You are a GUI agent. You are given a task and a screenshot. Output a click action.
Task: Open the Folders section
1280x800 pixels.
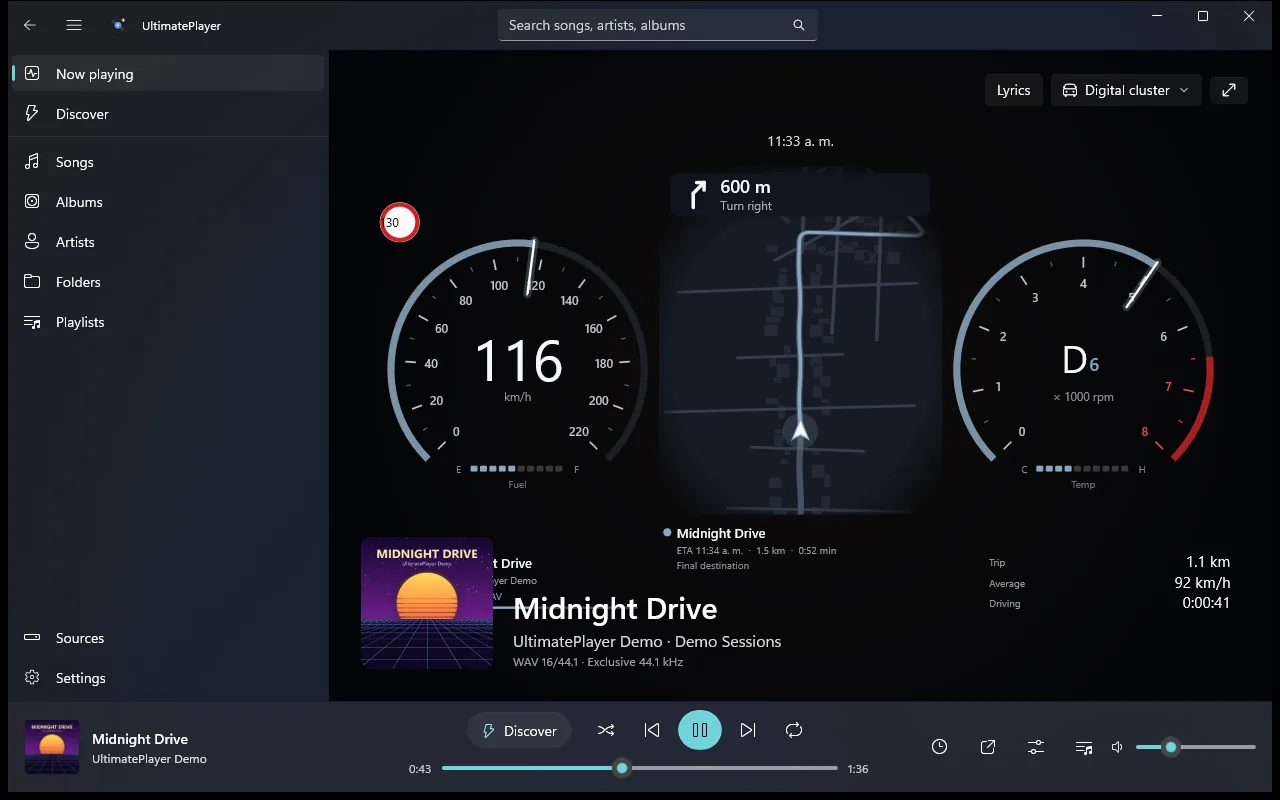[168, 282]
